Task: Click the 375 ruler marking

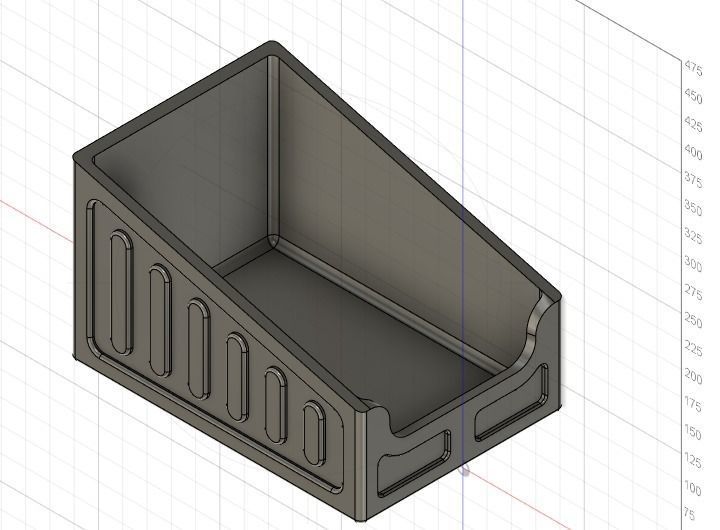Action: 693,181
